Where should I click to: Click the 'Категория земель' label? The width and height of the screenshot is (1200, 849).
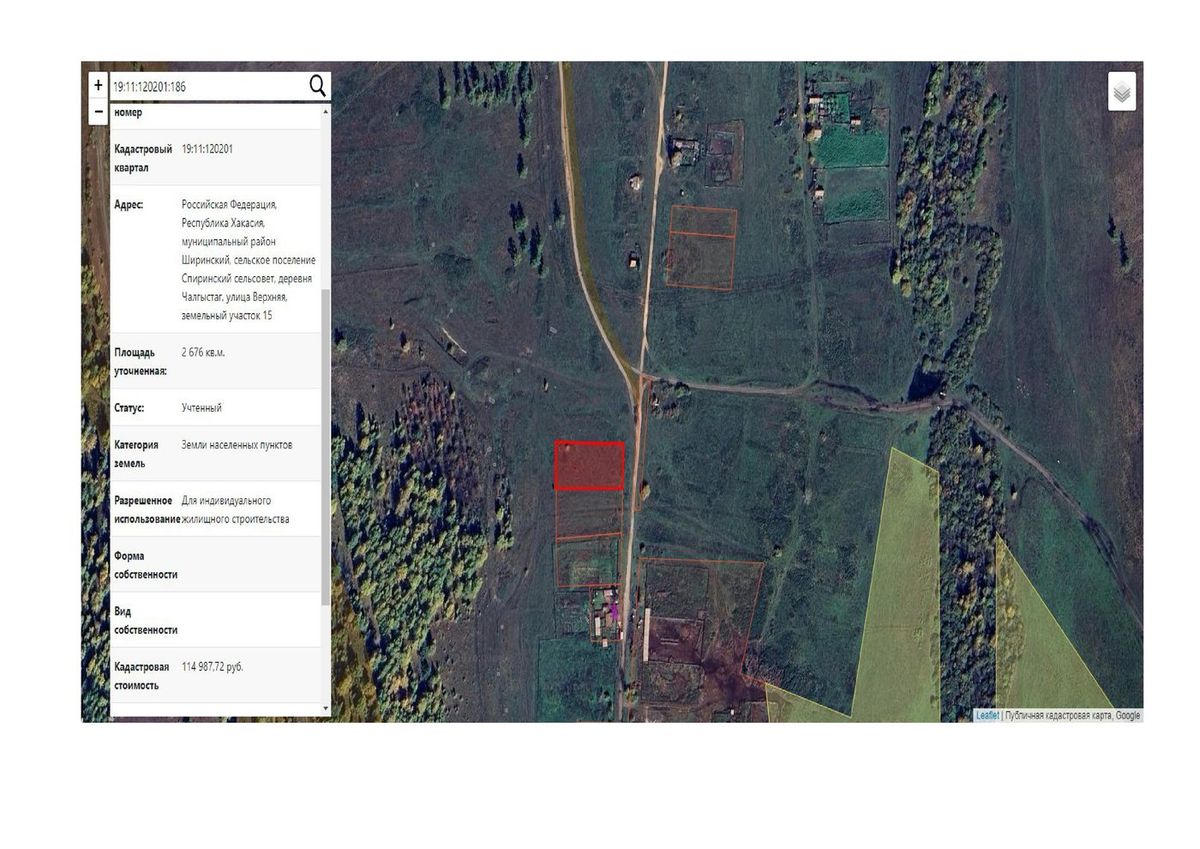coord(136,454)
